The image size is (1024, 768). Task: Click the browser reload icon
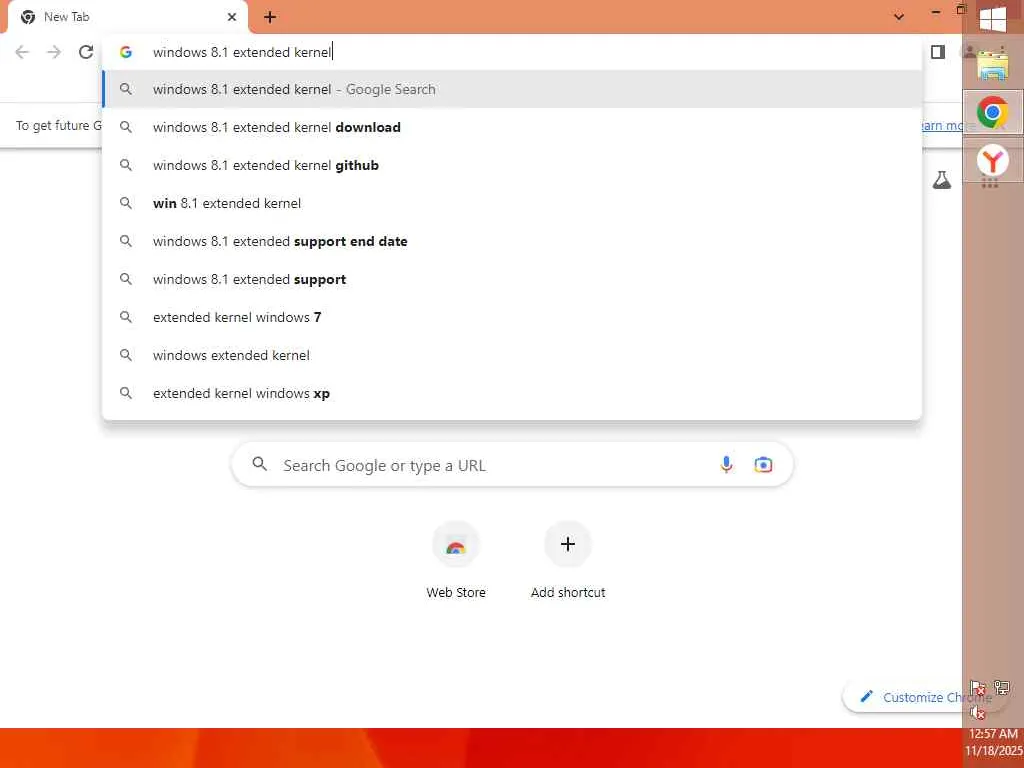pos(86,52)
